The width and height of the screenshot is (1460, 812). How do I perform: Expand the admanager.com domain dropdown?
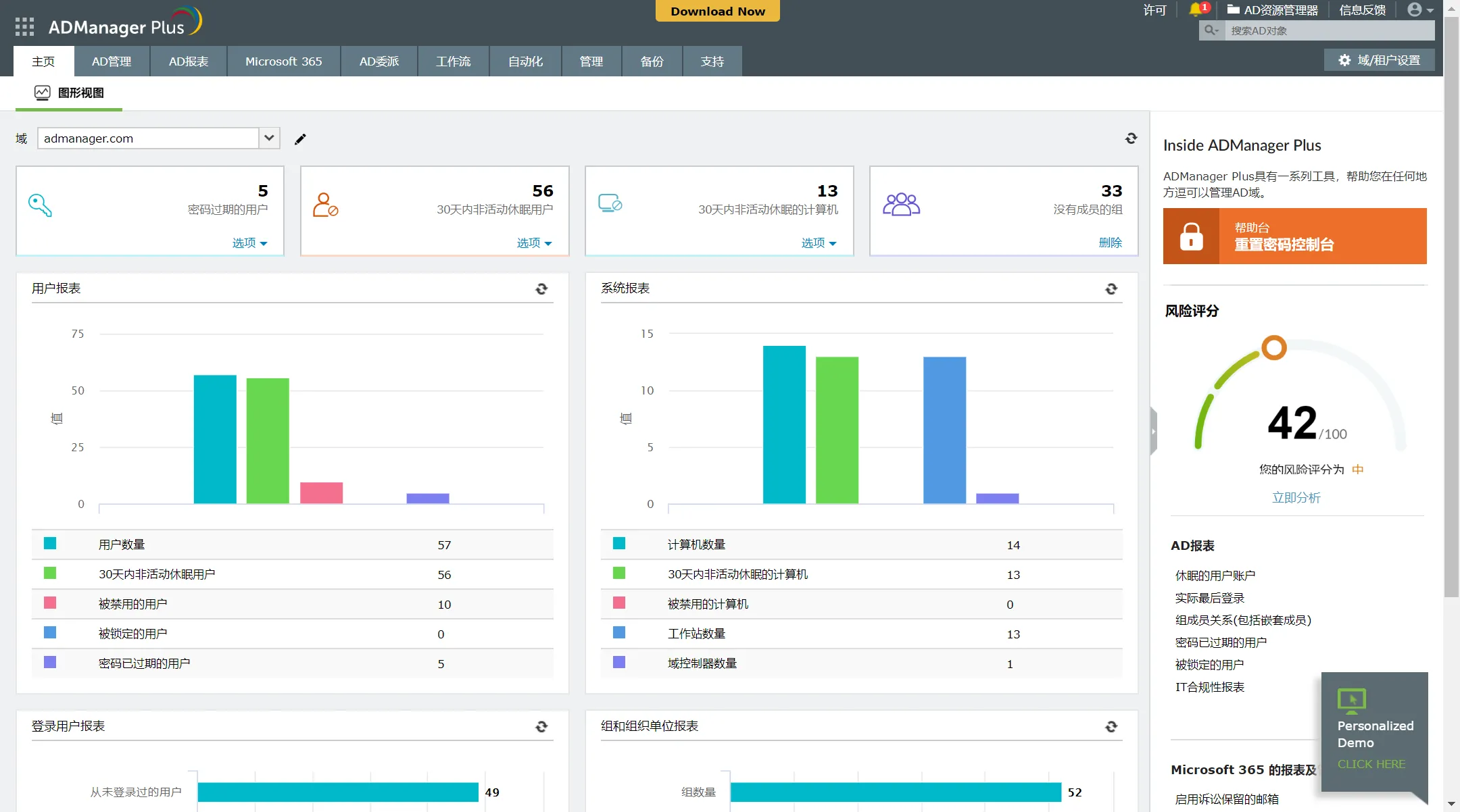pyautogui.click(x=269, y=138)
